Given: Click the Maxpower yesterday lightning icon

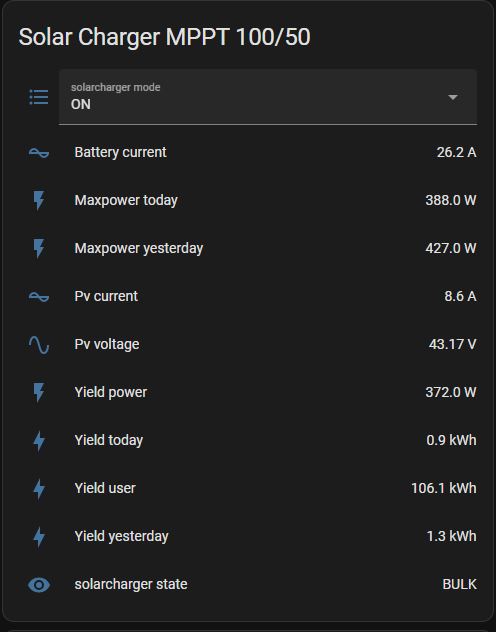Looking at the screenshot, I should pos(39,248).
